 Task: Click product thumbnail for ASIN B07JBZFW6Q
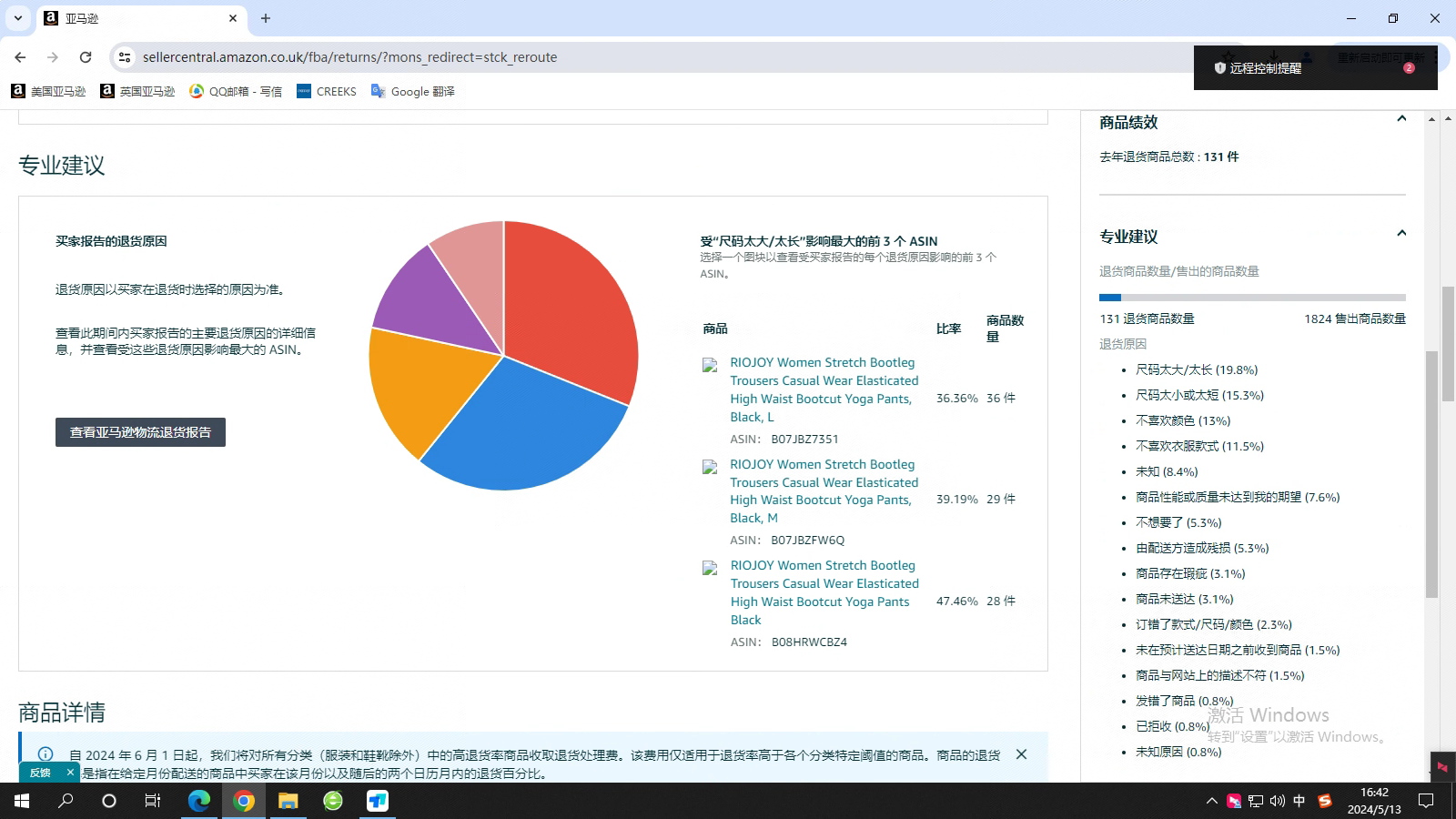(x=710, y=468)
